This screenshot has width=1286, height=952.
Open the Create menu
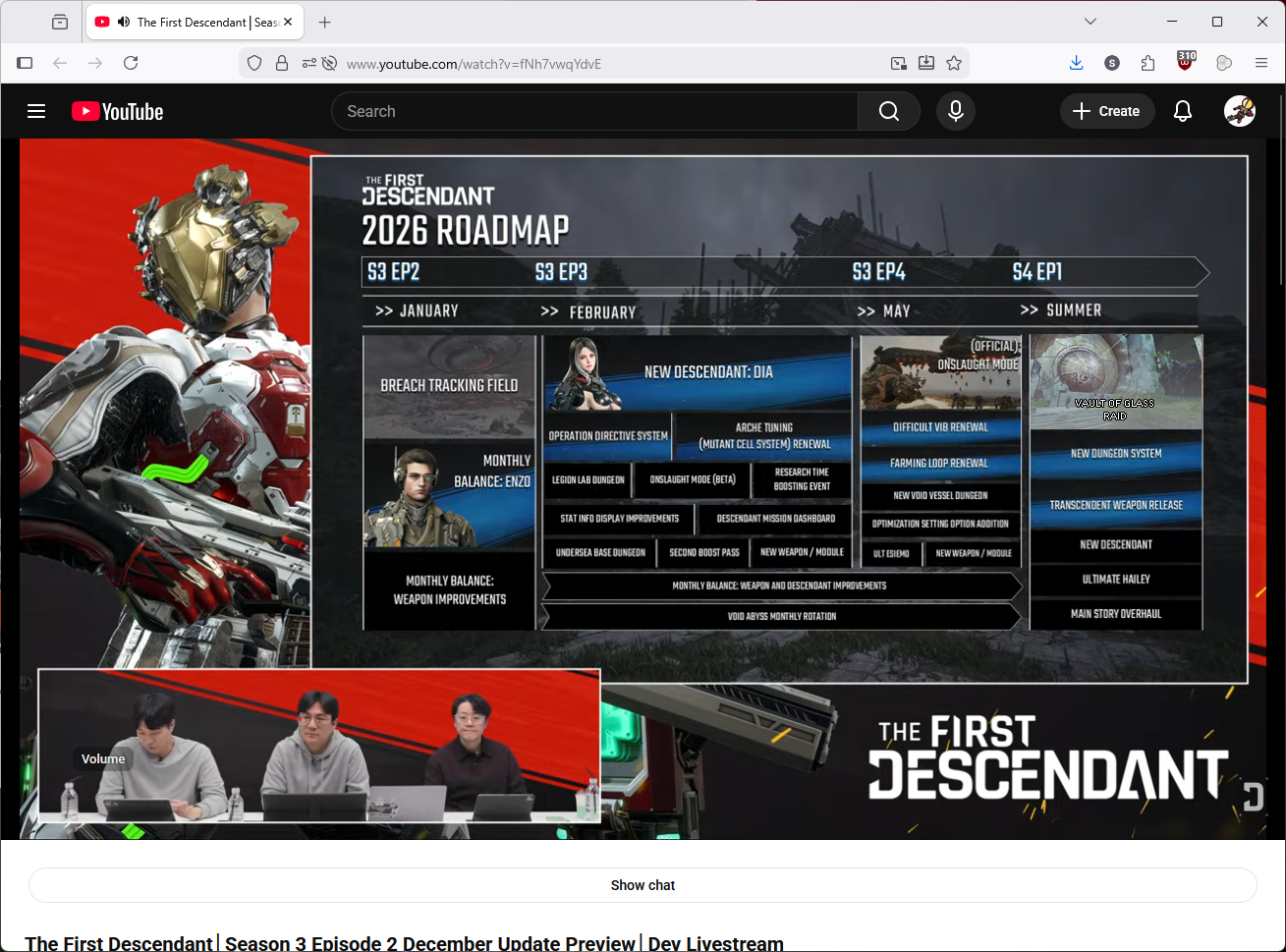pyautogui.click(x=1106, y=111)
